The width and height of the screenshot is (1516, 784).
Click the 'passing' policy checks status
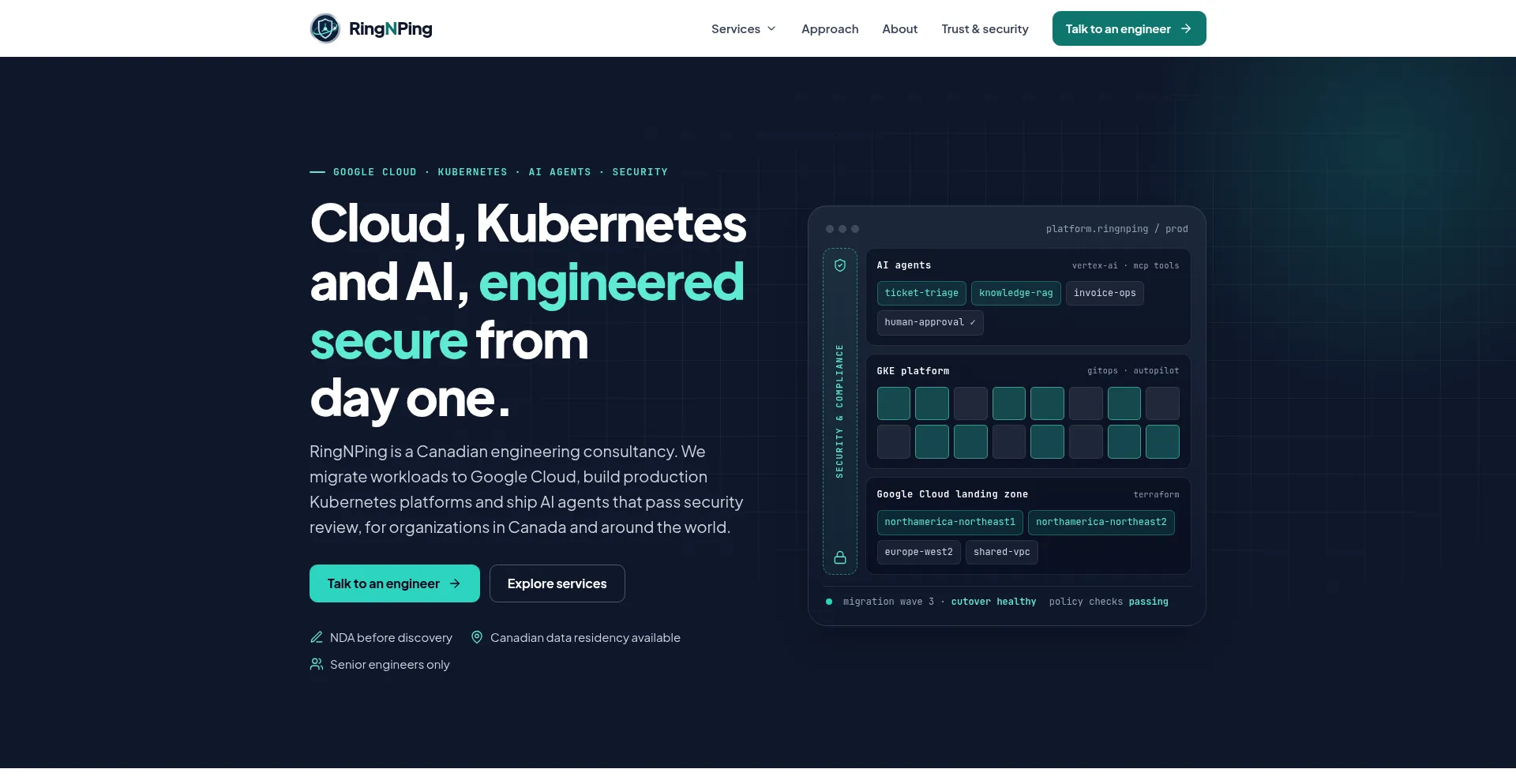coord(1149,602)
